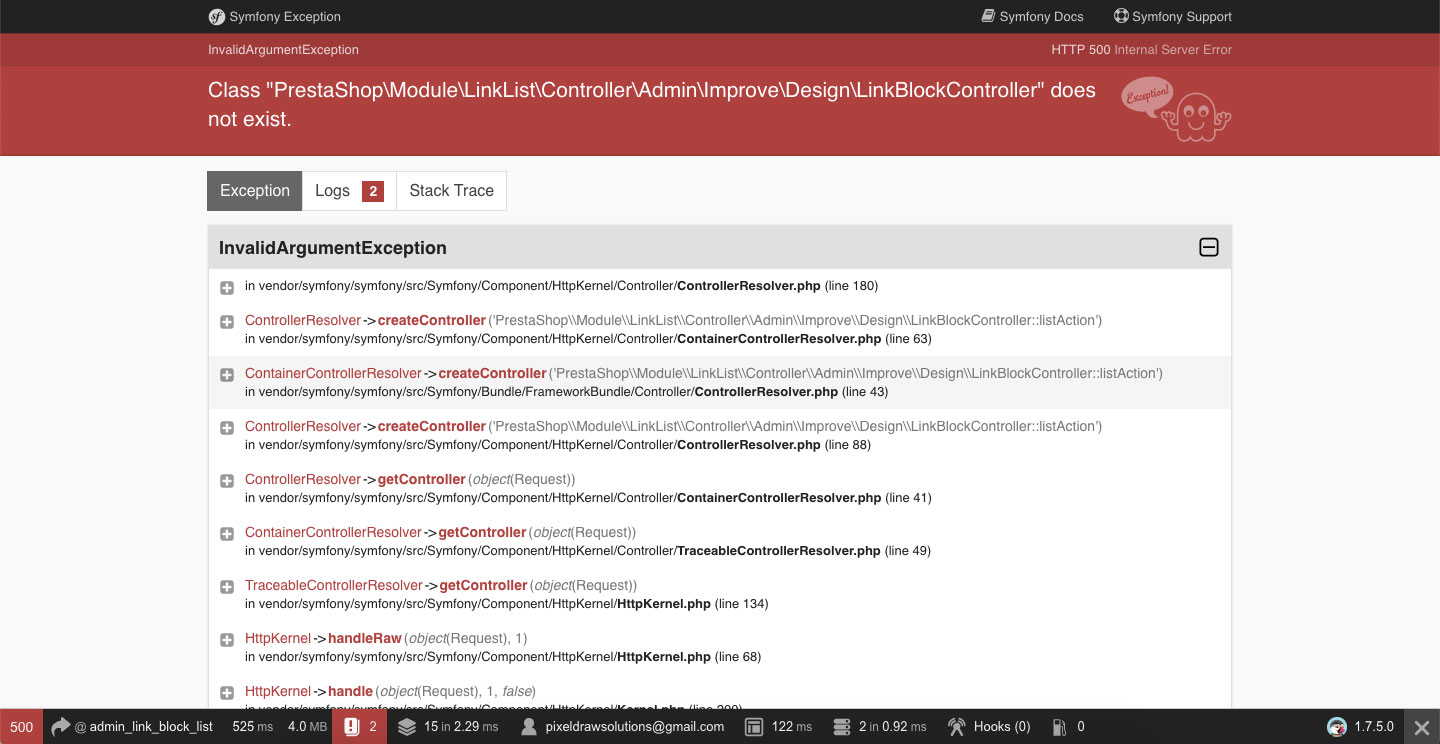The width and height of the screenshot is (1440, 744).
Task: Expand trace row ControllerResolver.php line 43
Action: click(227, 375)
